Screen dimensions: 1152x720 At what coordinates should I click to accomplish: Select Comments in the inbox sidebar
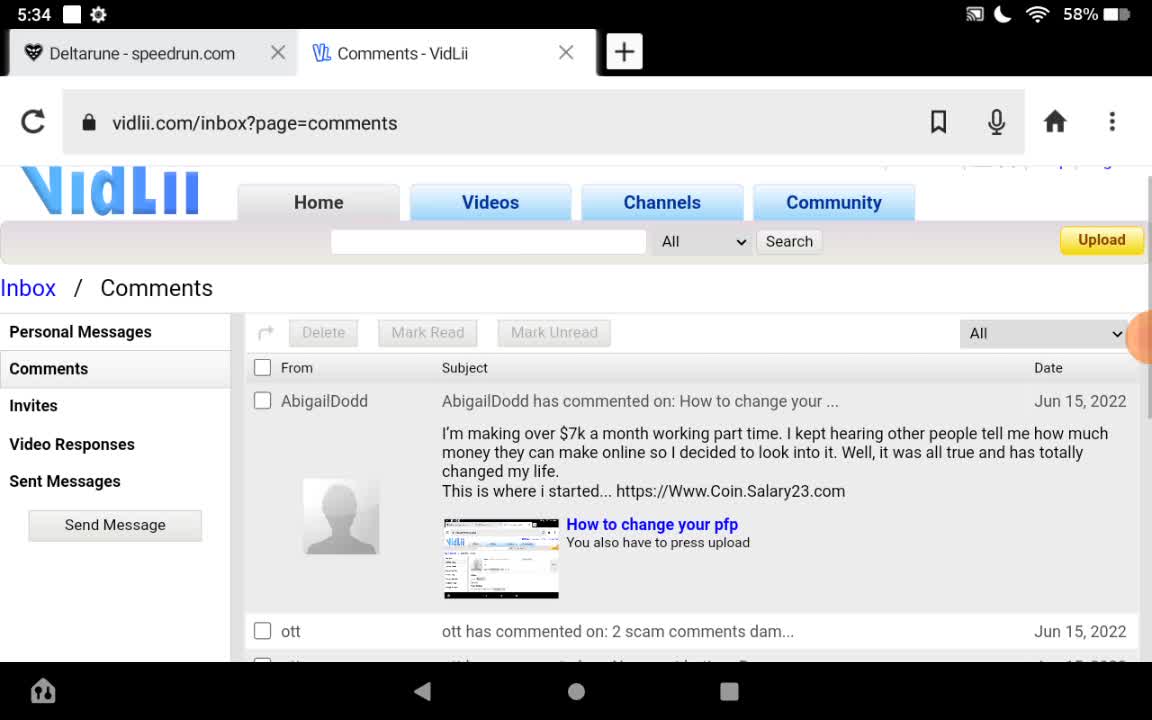pyautogui.click(x=115, y=369)
